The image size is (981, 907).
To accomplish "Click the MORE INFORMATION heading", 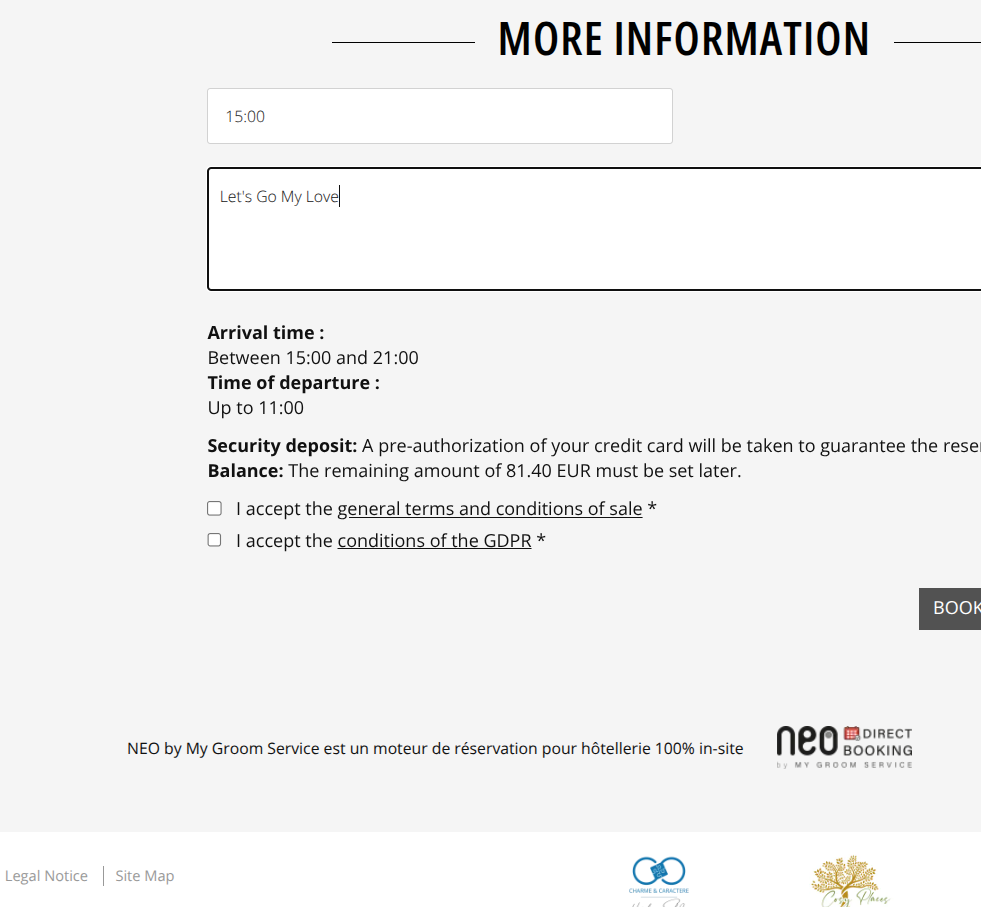I will click(684, 40).
